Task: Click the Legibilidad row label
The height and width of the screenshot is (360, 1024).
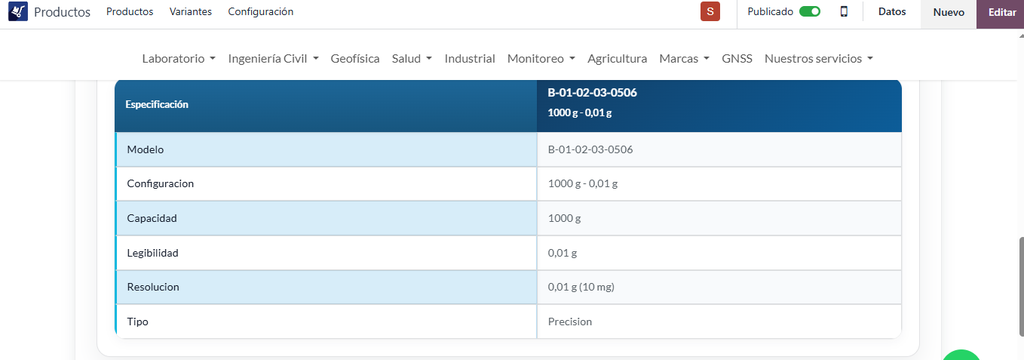Action: [153, 253]
